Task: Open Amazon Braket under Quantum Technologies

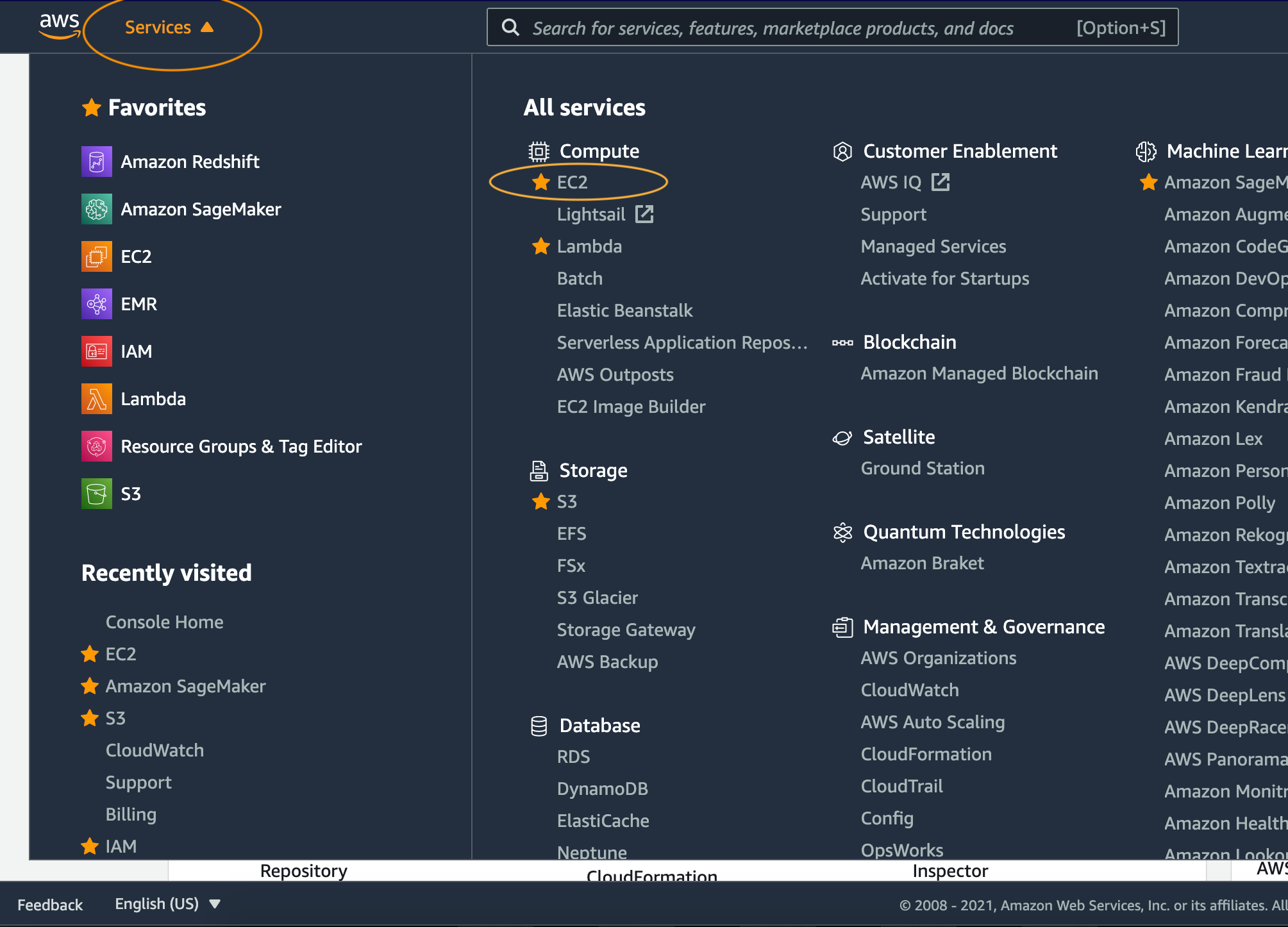Action: (x=922, y=563)
